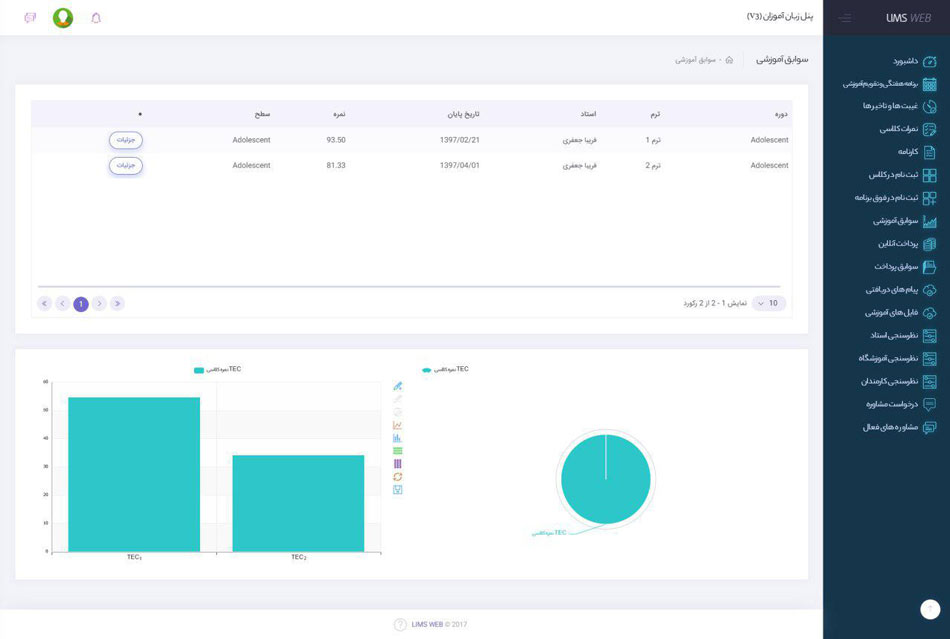This screenshot has width=950, height=639.
Task: Save chart as image icon
Action: coord(397,489)
